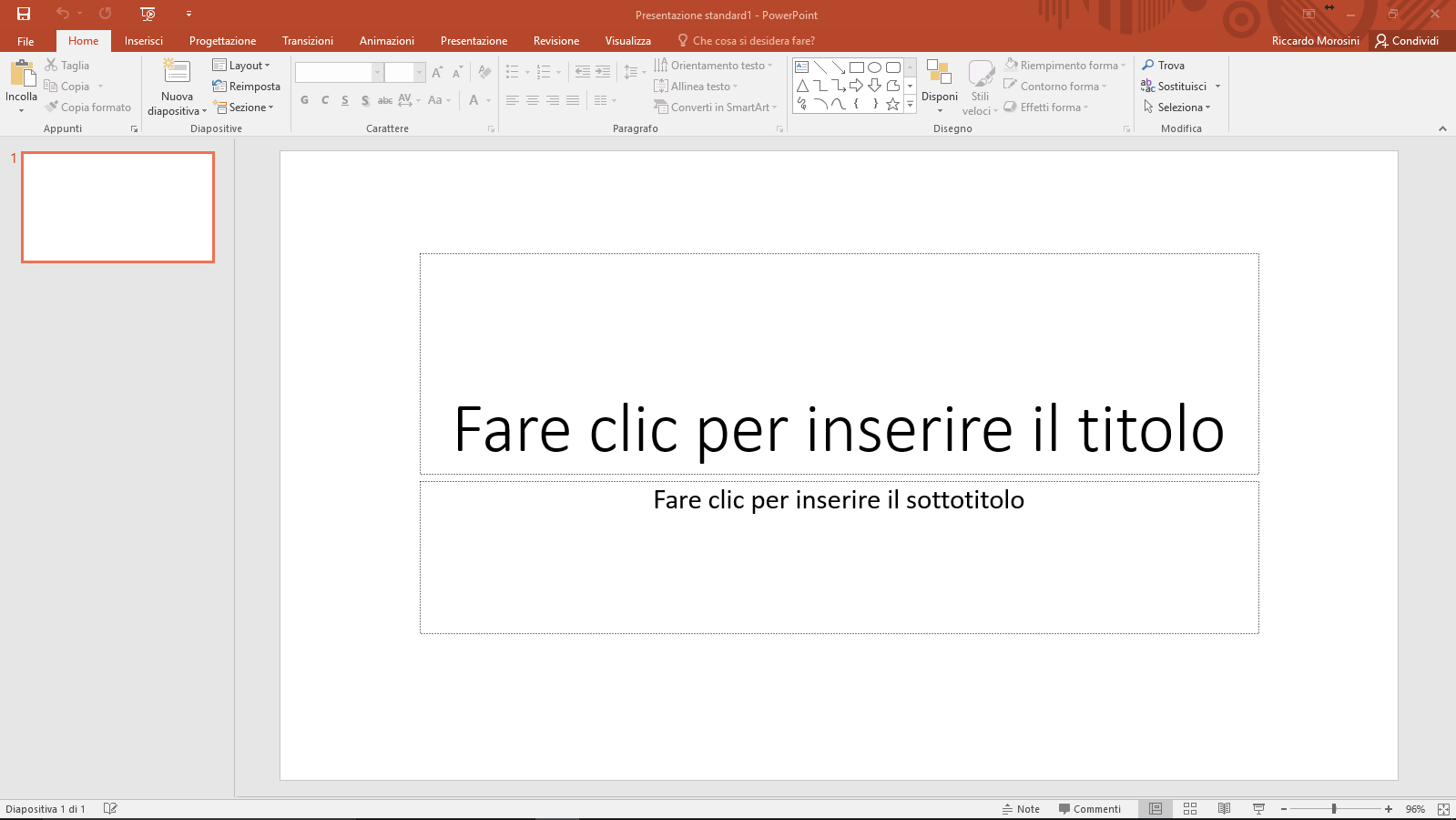Screen dimensions: 1456x820
Task: Toggle bold formatting G button
Action: pyautogui.click(x=304, y=100)
